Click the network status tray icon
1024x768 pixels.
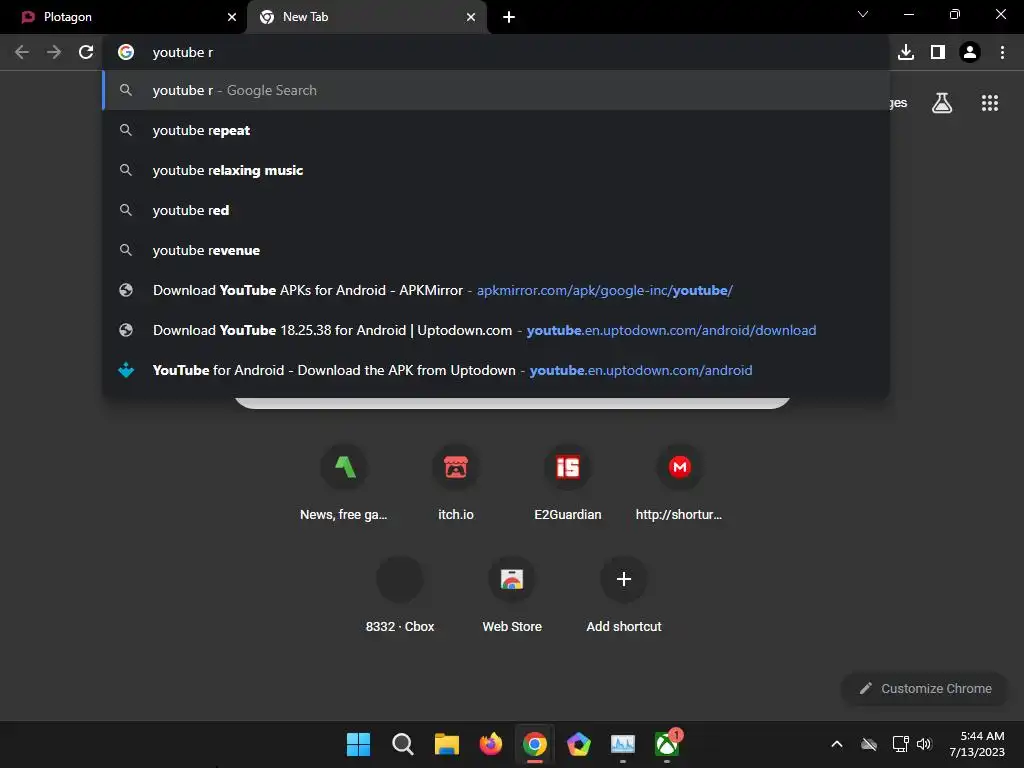(x=901, y=744)
